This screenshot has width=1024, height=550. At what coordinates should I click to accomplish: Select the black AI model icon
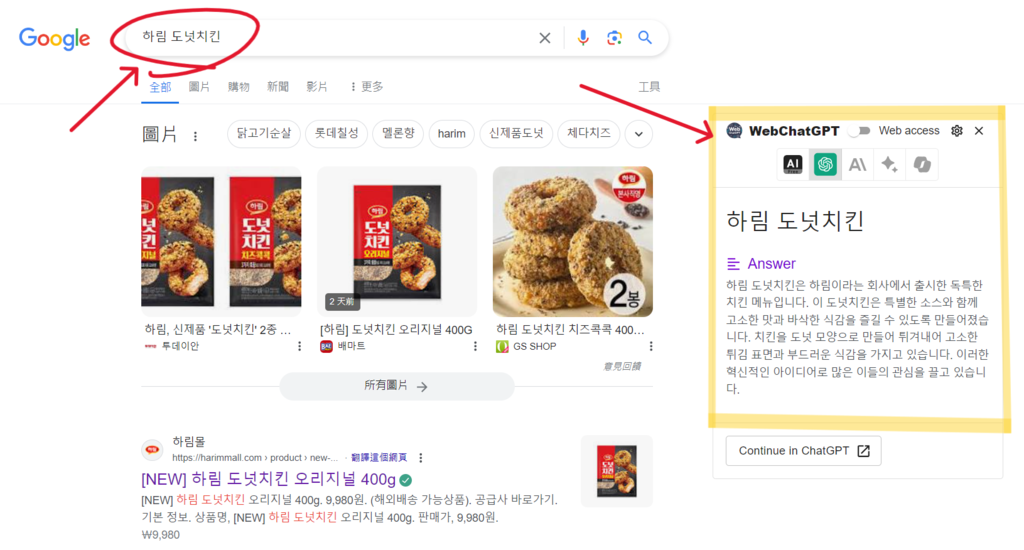[793, 164]
